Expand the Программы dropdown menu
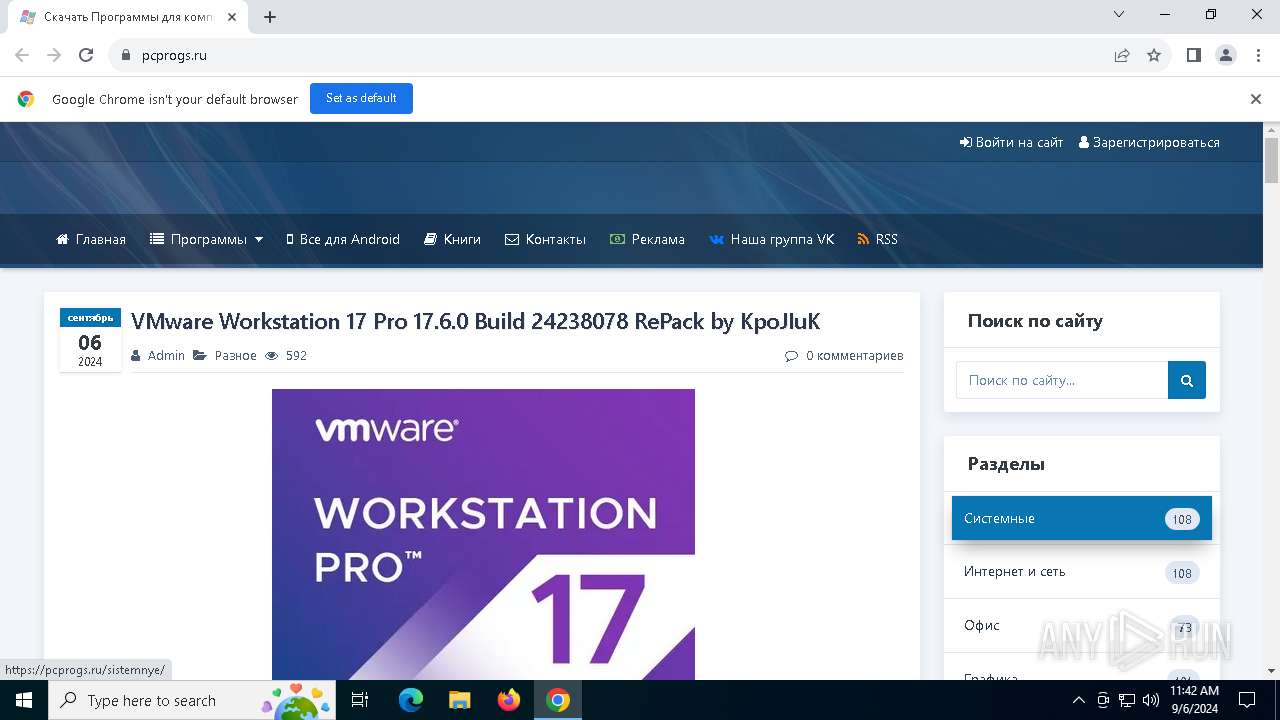Image resolution: width=1280 pixels, height=720 pixels. [x=207, y=239]
